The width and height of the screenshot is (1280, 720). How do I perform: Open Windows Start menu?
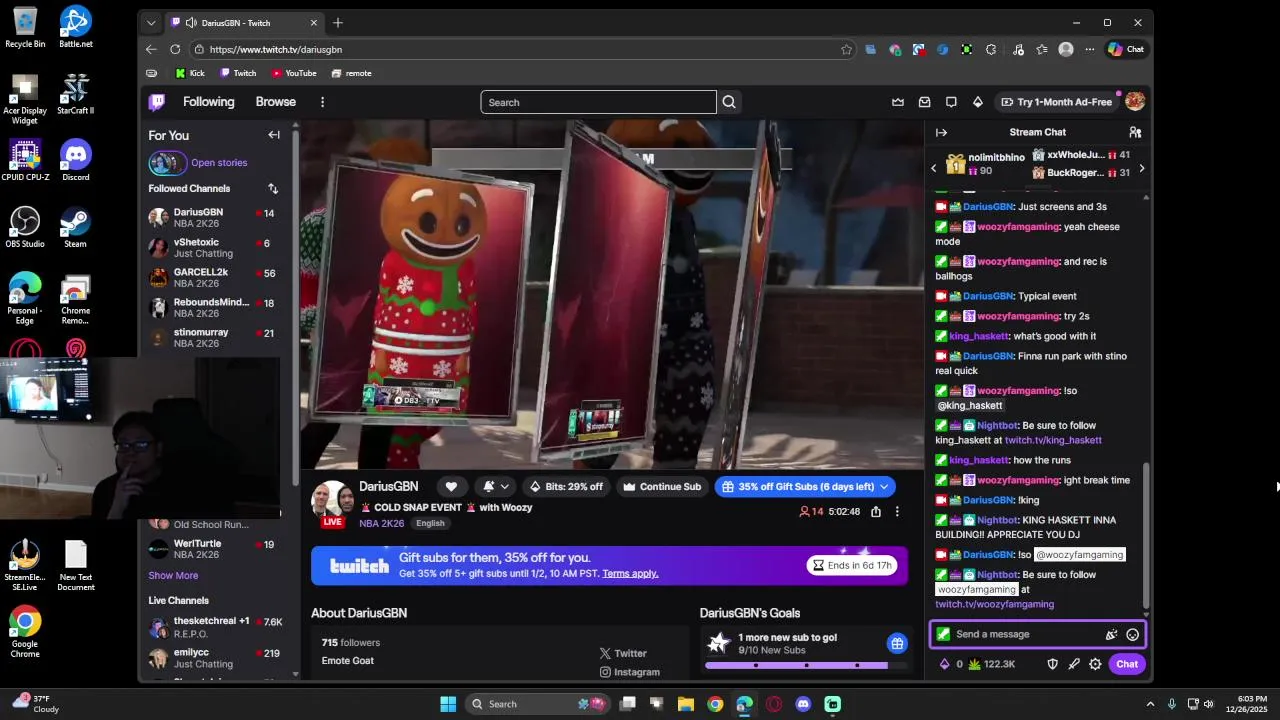coord(448,704)
